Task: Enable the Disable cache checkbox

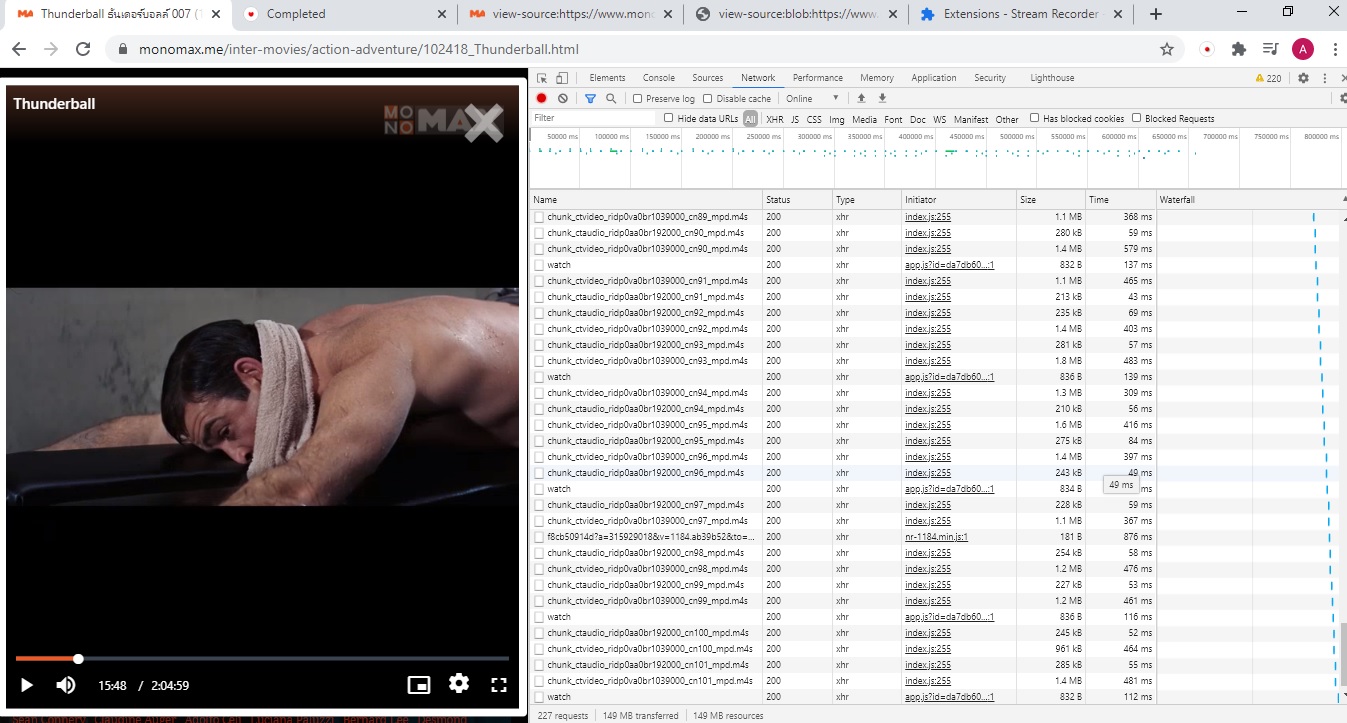Action: 708,99
